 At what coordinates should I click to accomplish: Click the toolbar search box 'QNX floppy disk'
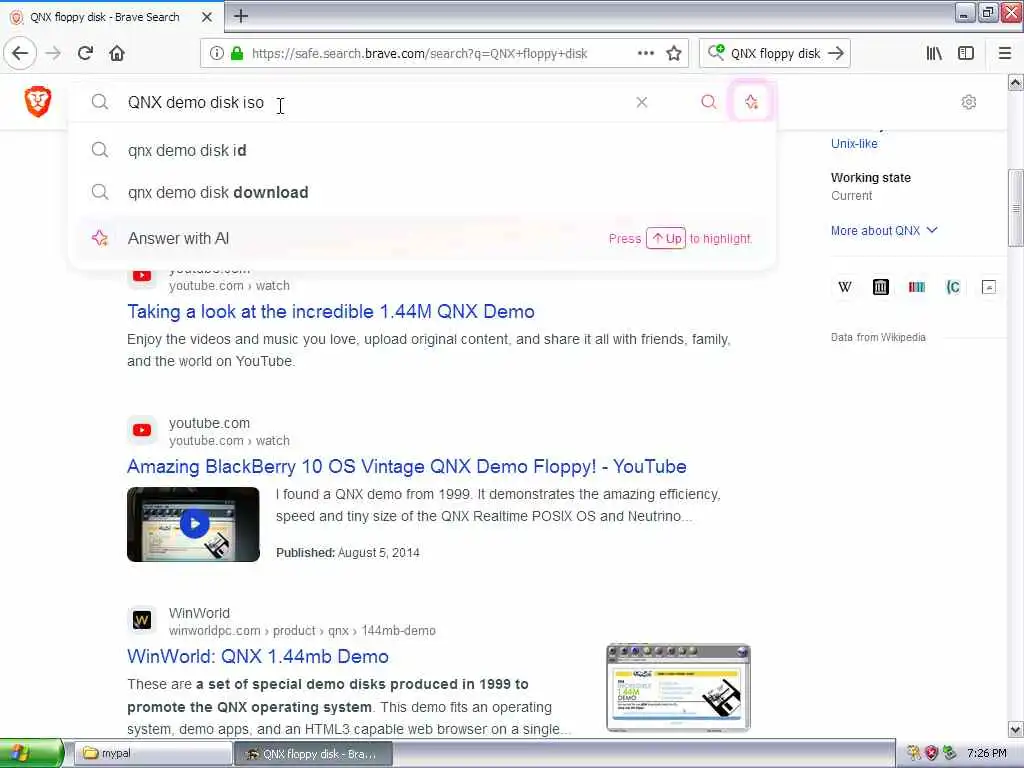775,54
